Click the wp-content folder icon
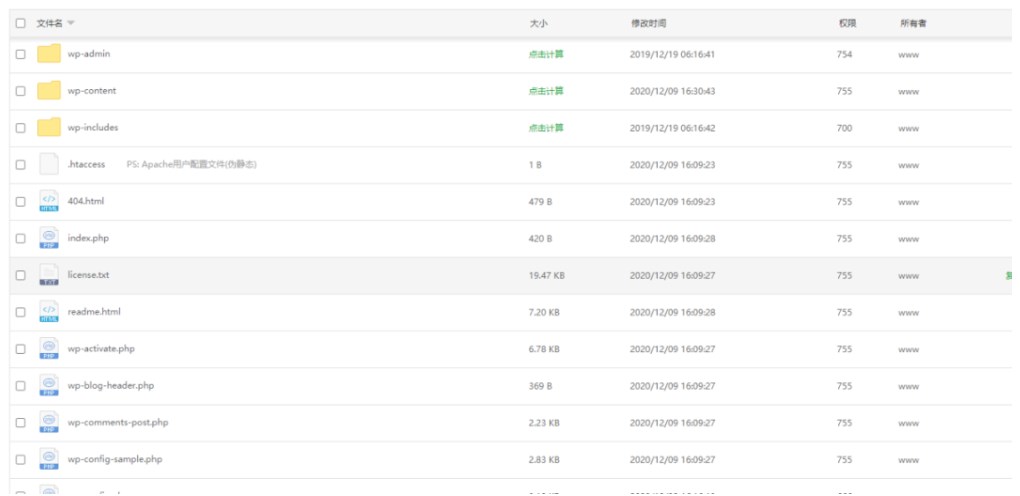 click(x=48, y=91)
